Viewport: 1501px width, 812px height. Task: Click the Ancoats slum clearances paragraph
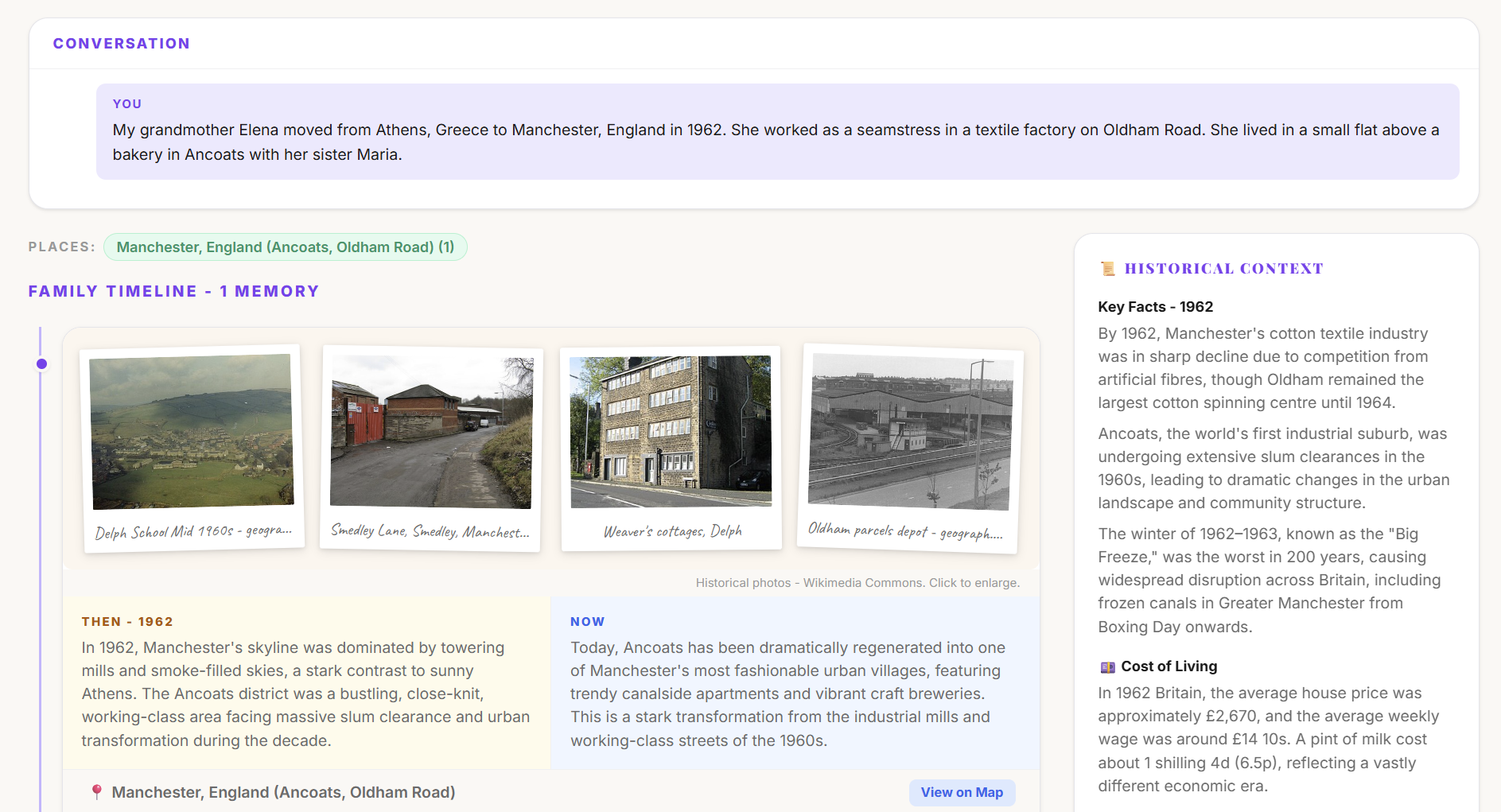(1274, 468)
